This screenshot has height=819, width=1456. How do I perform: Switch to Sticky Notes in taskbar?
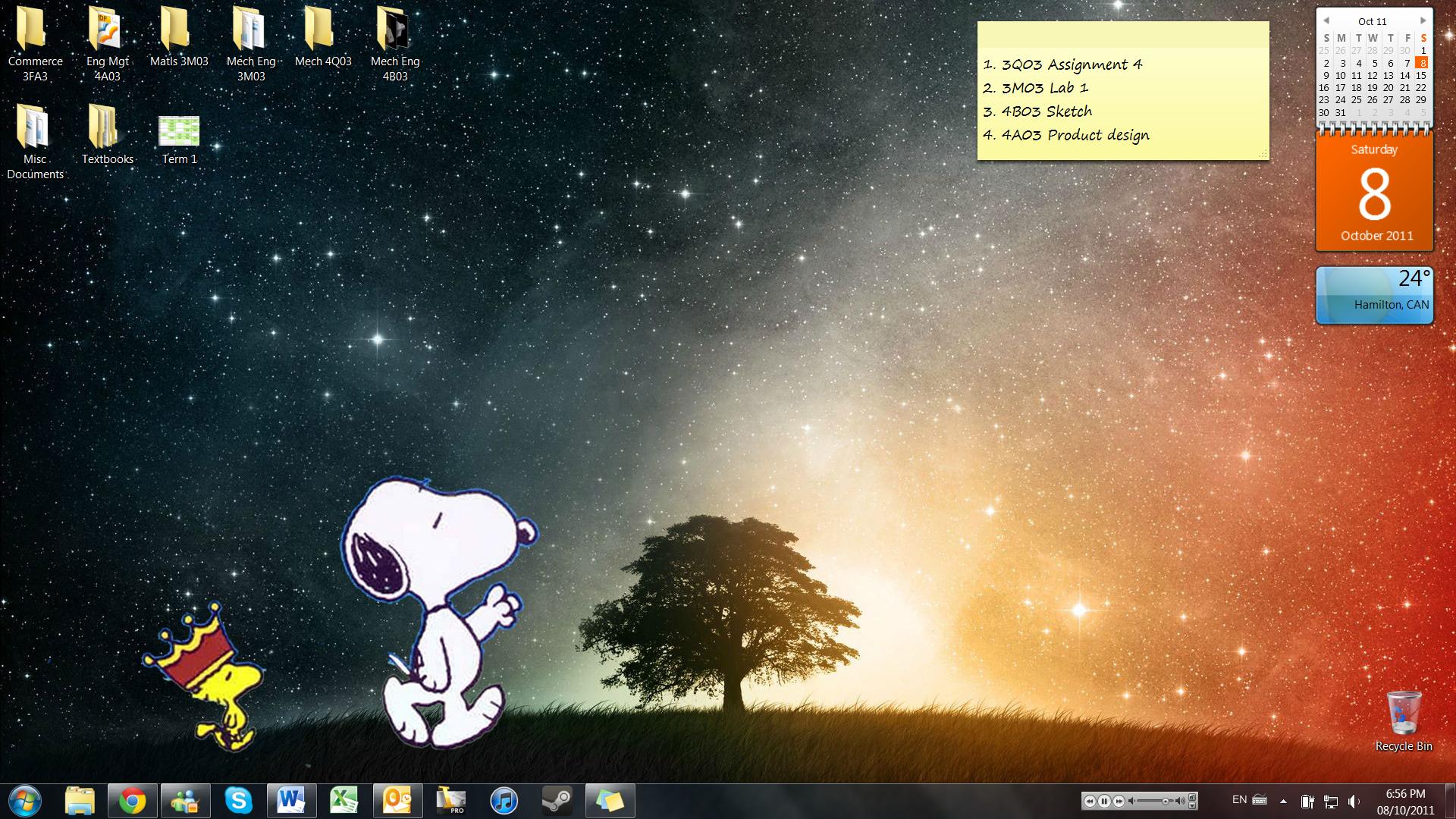[x=610, y=801]
